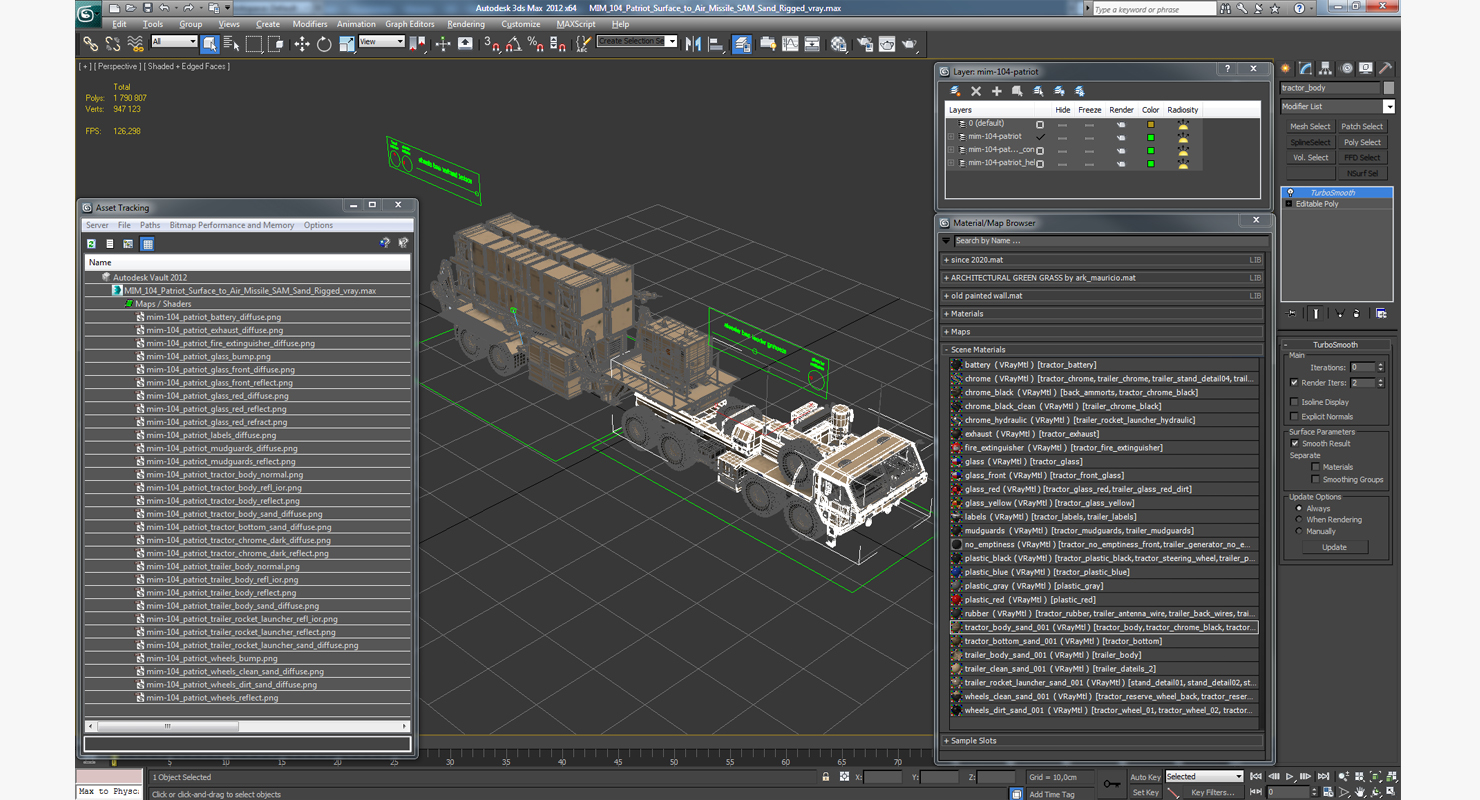Viewport: 1480px width, 800px height.
Task: Open the Manage Layers toolbar icon
Action: 742,44
